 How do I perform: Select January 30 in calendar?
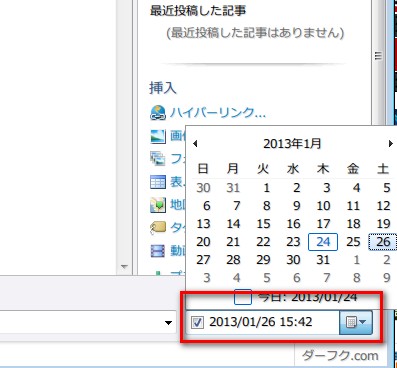click(293, 260)
